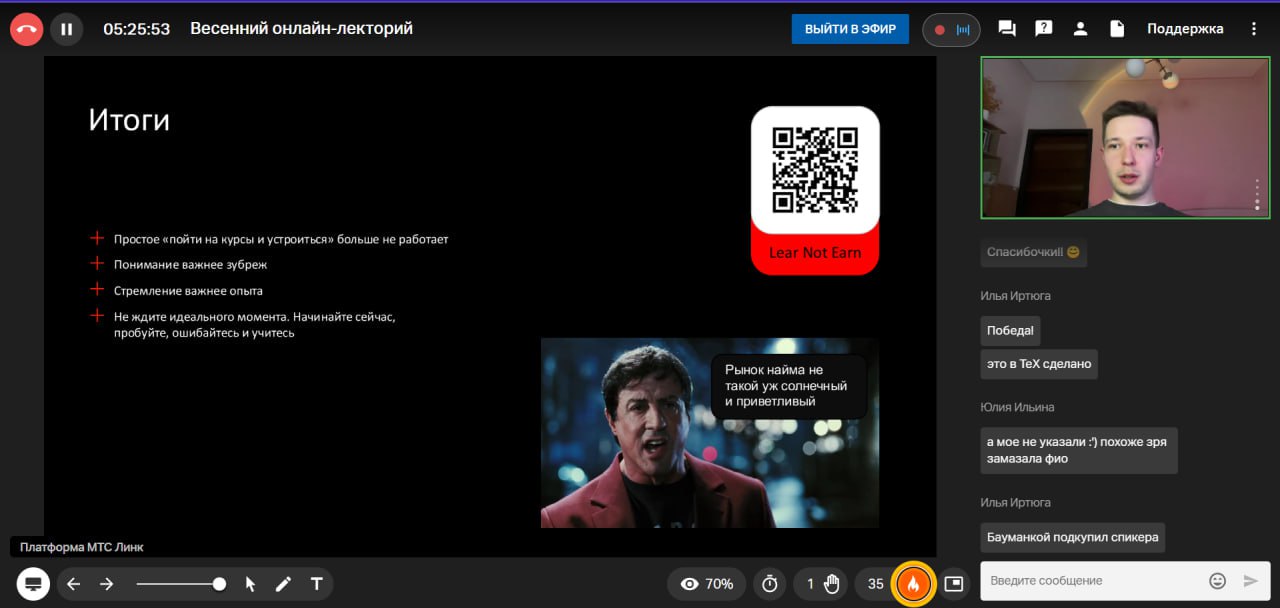Click the webinar title Весенний онлайн-лекторий
The image size is (1280, 608).
coord(301,29)
